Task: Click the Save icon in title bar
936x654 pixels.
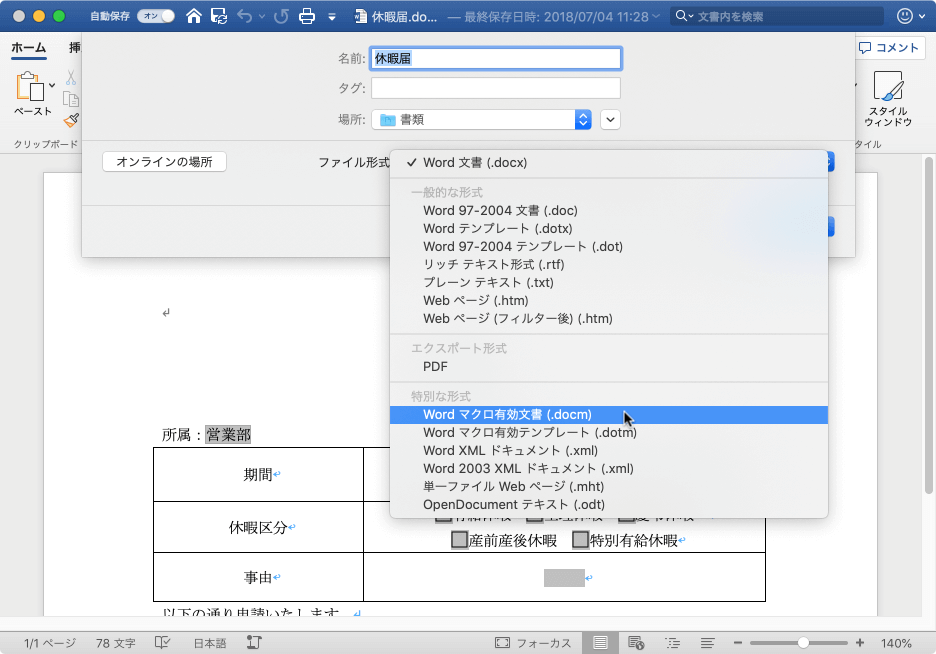Action: (219, 16)
